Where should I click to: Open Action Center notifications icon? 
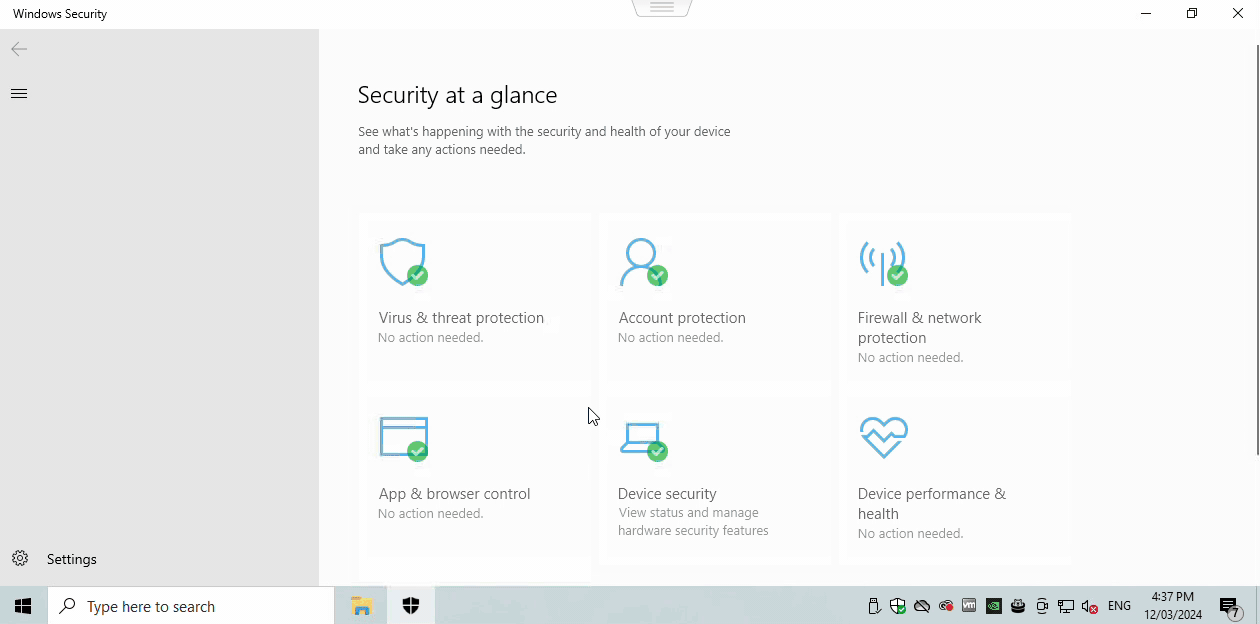1231,606
